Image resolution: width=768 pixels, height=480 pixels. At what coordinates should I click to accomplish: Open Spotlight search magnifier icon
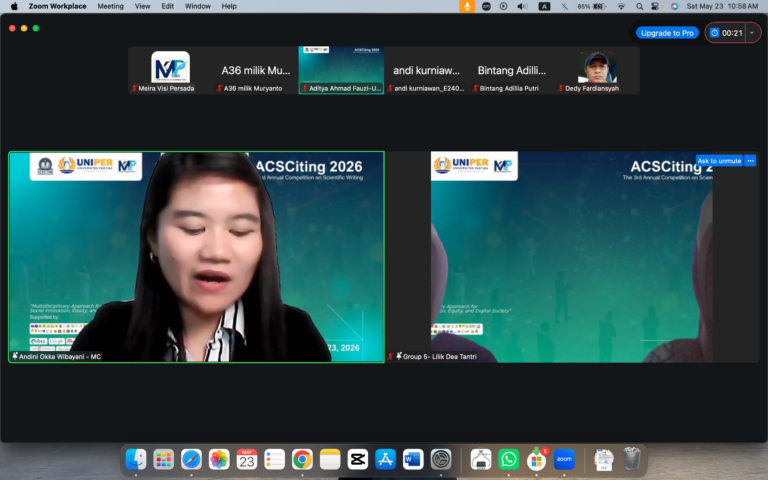(x=640, y=6)
